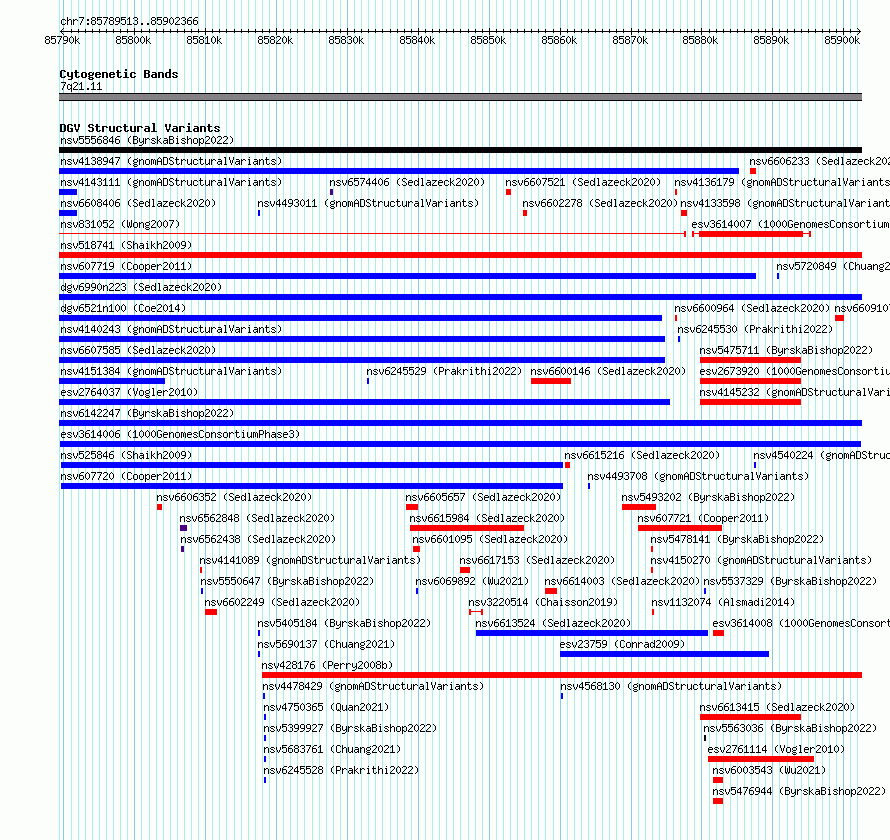
Task: Click nsv6245529 (Prakrithi2022) label
Action: [444, 371]
